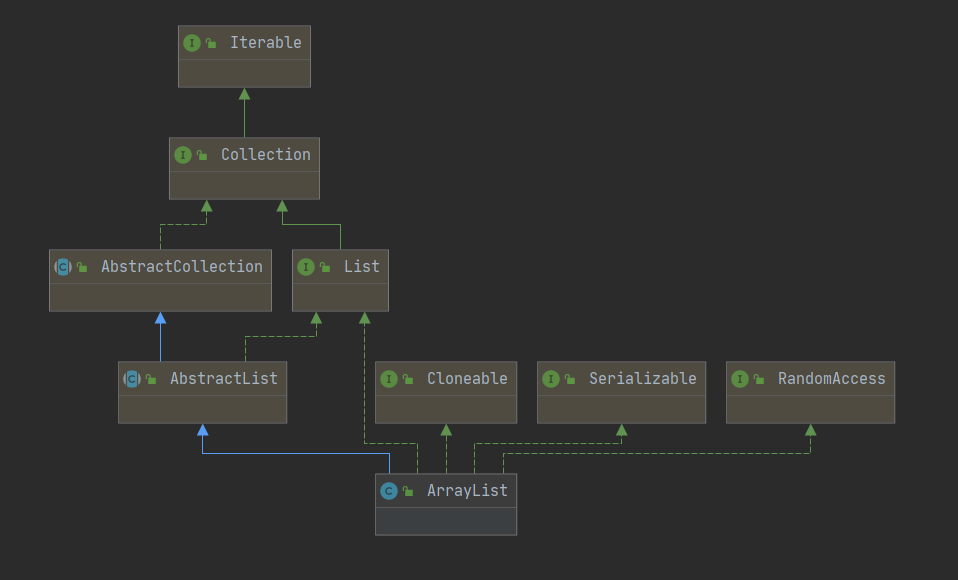958x580 pixels.
Task: Select the class icon on AbstractCollection node
Action: [63, 266]
